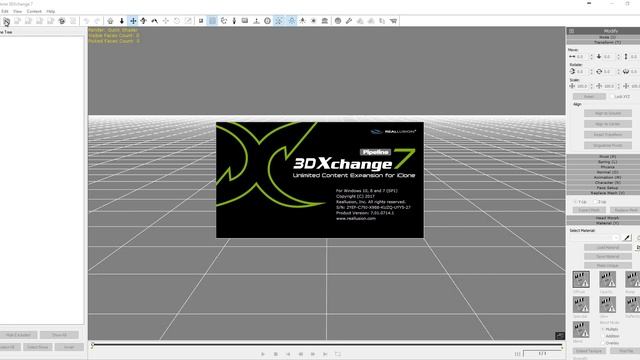This screenshot has width=640, height=360.
Task: Click the wrench preferences icon
Action: (x=349, y=21)
